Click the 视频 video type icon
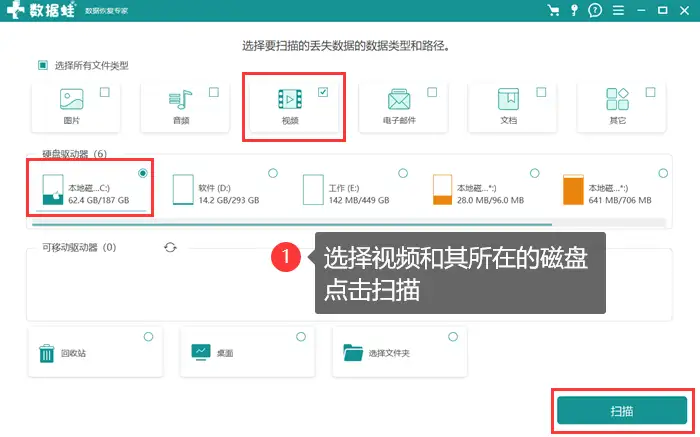Image resolution: width=700 pixels, height=437 pixels. point(290,99)
